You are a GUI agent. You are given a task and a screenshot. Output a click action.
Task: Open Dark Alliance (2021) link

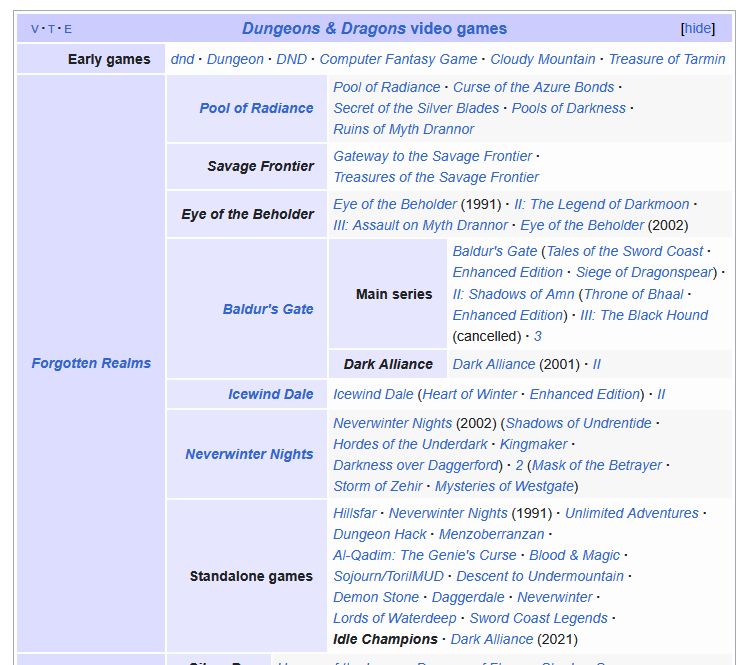(492, 639)
